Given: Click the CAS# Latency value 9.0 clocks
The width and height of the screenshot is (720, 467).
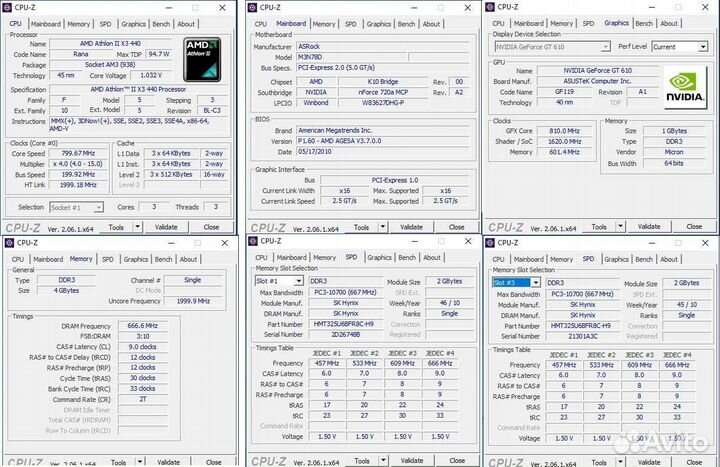Looking at the screenshot, I should (142, 347).
